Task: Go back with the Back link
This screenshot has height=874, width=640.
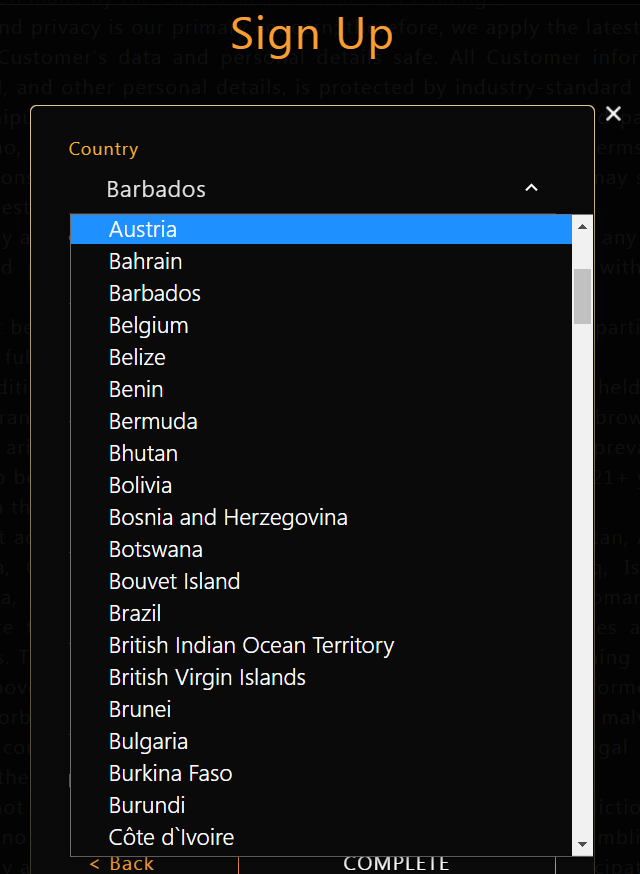Action: (122, 864)
